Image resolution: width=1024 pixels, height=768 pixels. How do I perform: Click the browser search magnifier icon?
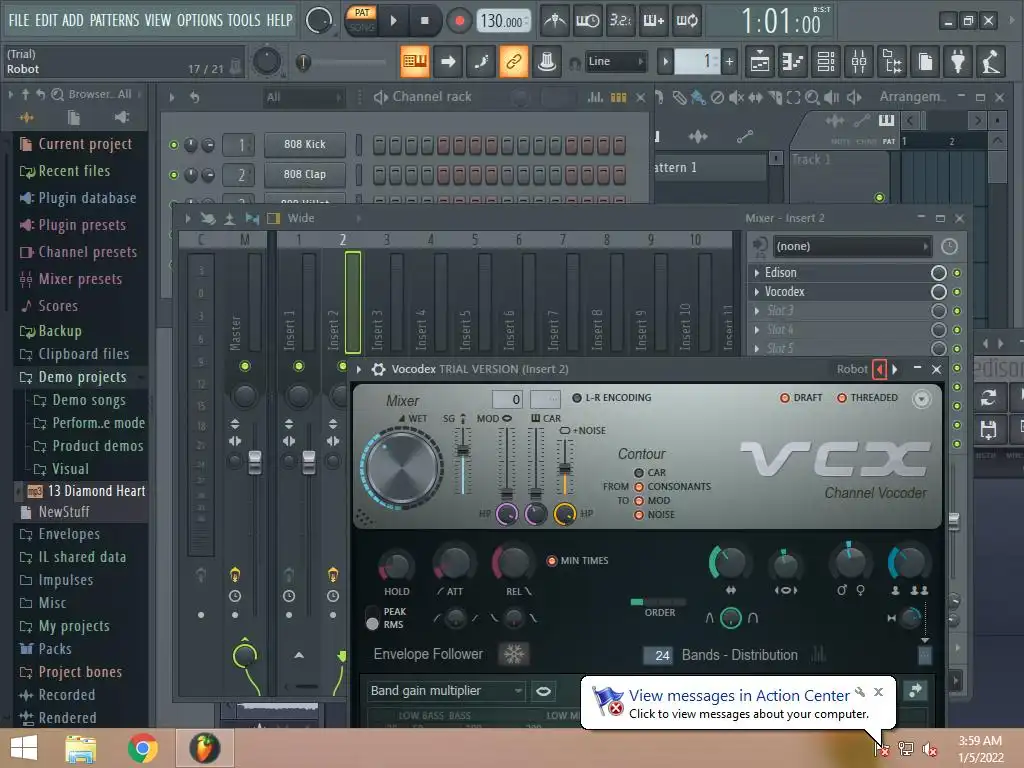tap(57, 95)
